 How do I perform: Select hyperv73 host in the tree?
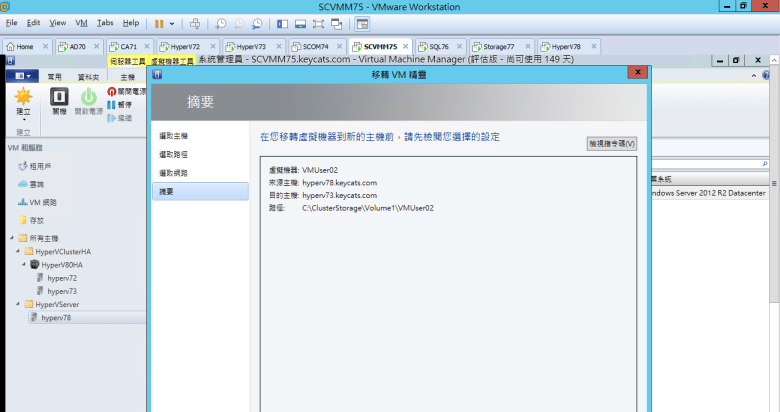(x=61, y=291)
